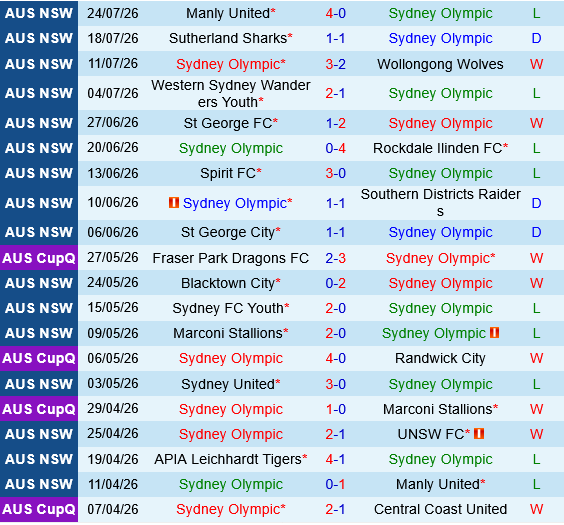Click the D result on the 18/07/26 row
This screenshot has width=564, height=525.
536,38
